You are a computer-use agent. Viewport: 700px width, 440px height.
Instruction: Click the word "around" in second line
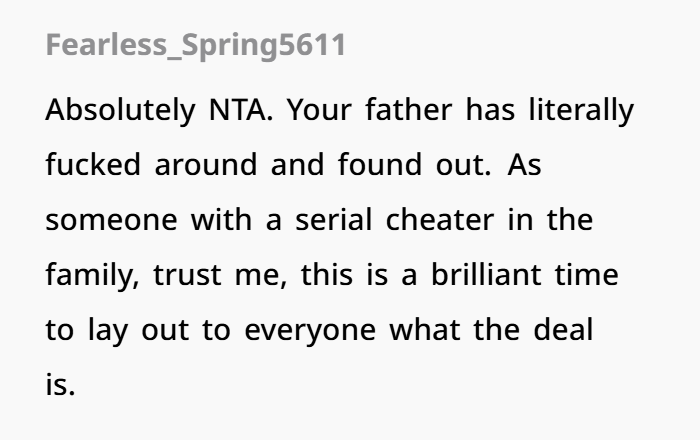click(206, 164)
